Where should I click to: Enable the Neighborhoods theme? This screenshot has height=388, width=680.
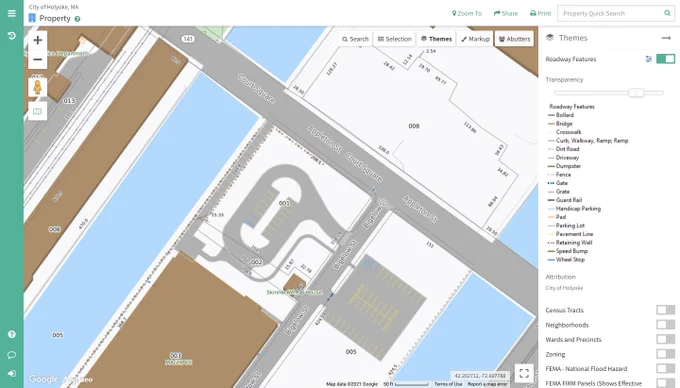[665, 324]
